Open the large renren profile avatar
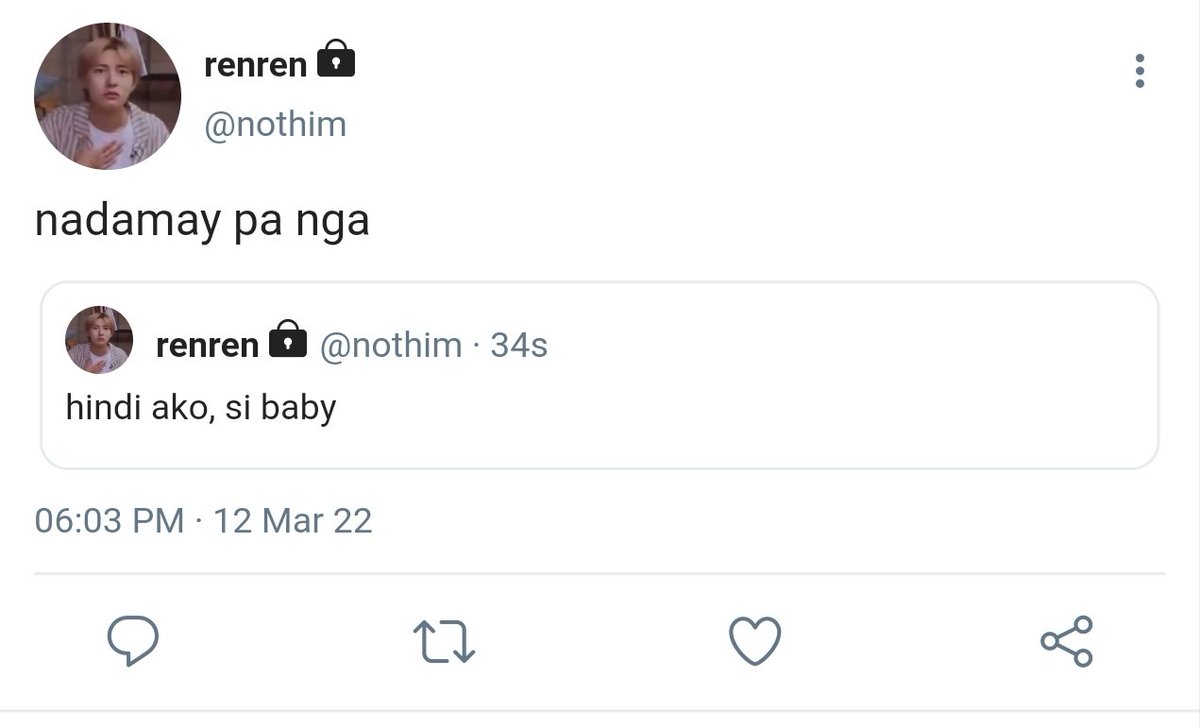Screen dimensions: 1200x728 (107, 96)
